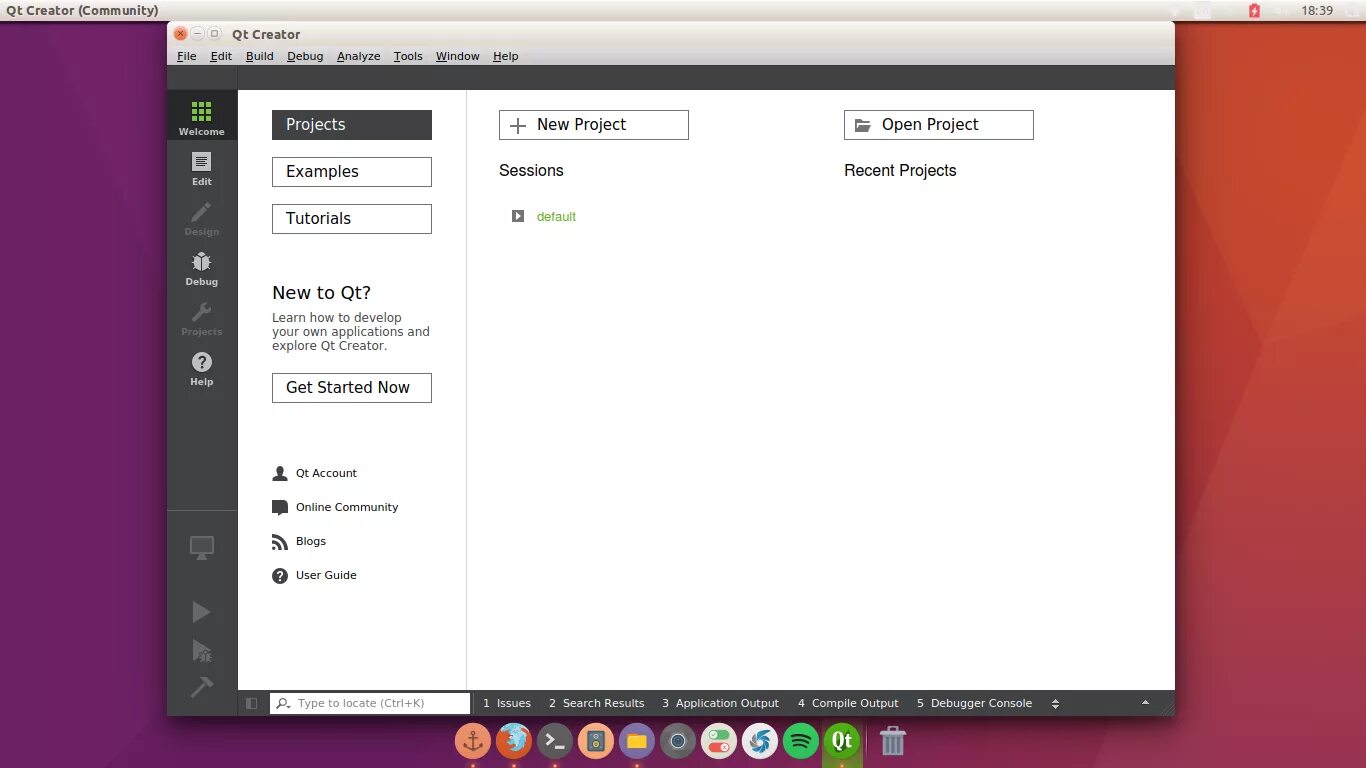The height and width of the screenshot is (768, 1366).
Task: Click the Blogs RSS icon
Action: 280,542
